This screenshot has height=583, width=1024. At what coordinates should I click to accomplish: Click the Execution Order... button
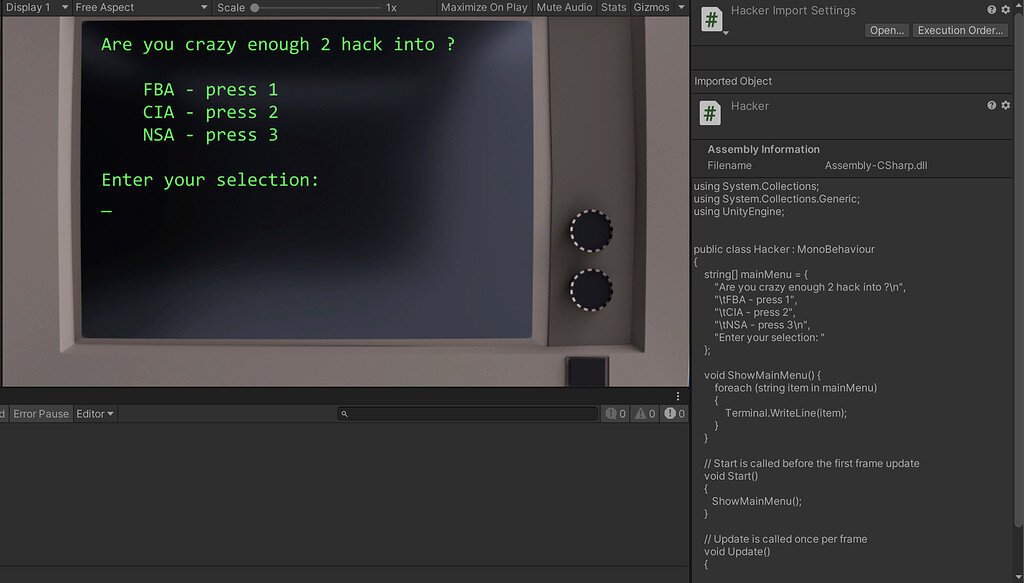click(x=960, y=30)
